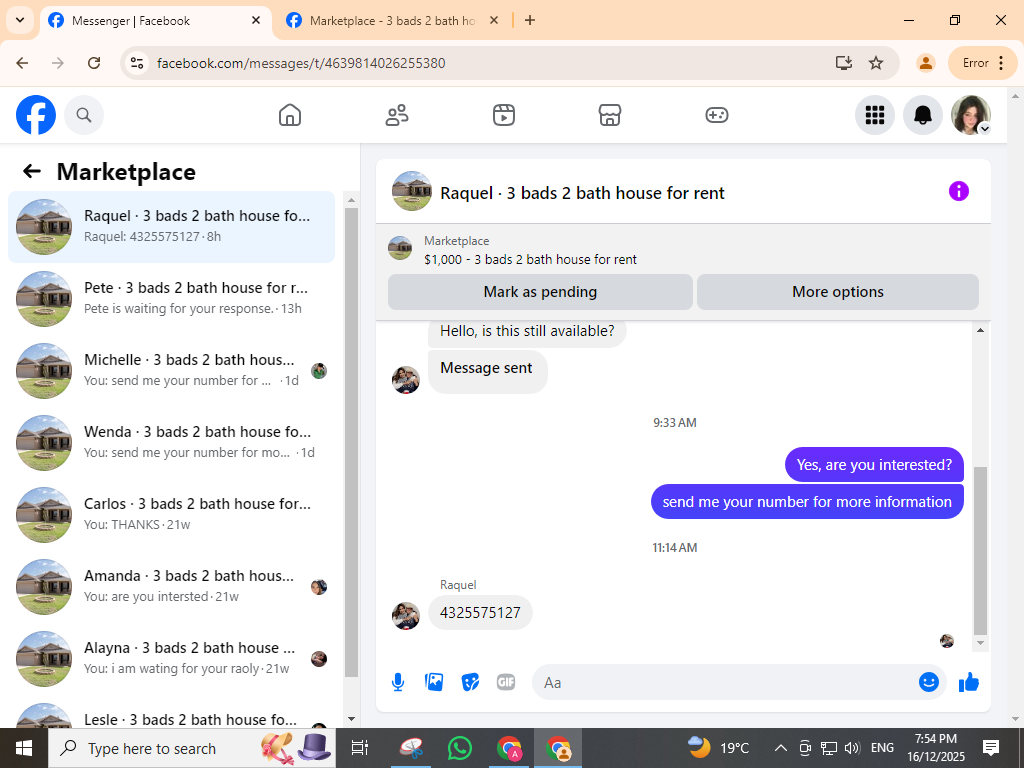This screenshot has height=768, width=1024.
Task: Open Wenda conversation in the list
Action: (172, 442)
